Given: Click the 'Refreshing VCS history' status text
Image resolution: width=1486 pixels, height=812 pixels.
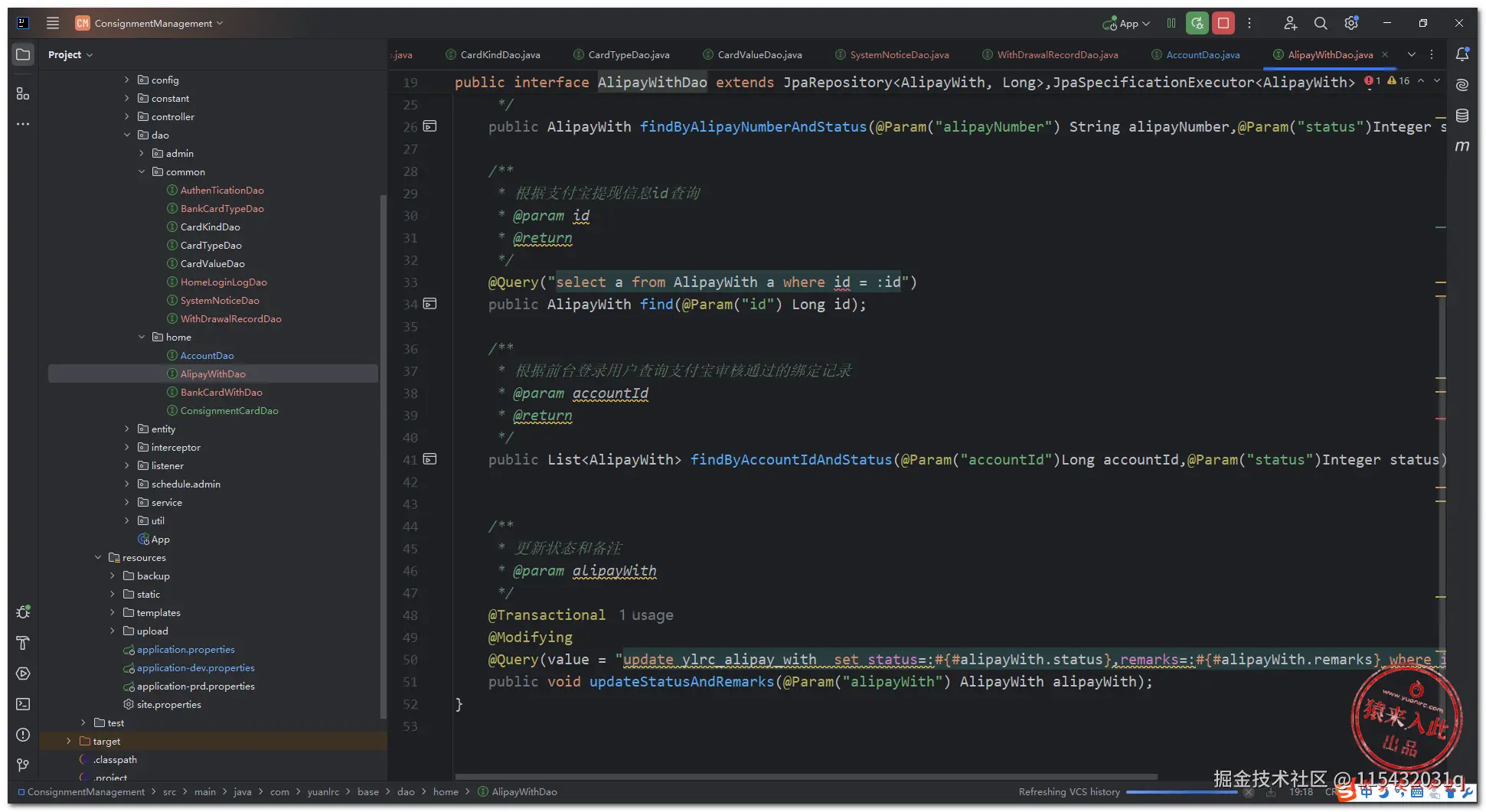Looking at the screenshot, I should 1069,791.
